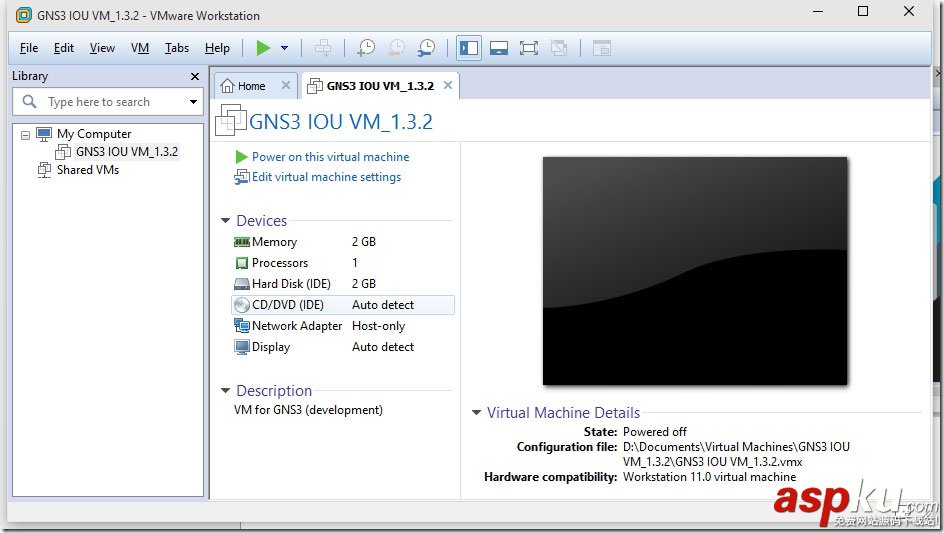Viewport: 944px width, 533px height.
Task: Enter full screen mode icon
Action: (x=529, y=48)
